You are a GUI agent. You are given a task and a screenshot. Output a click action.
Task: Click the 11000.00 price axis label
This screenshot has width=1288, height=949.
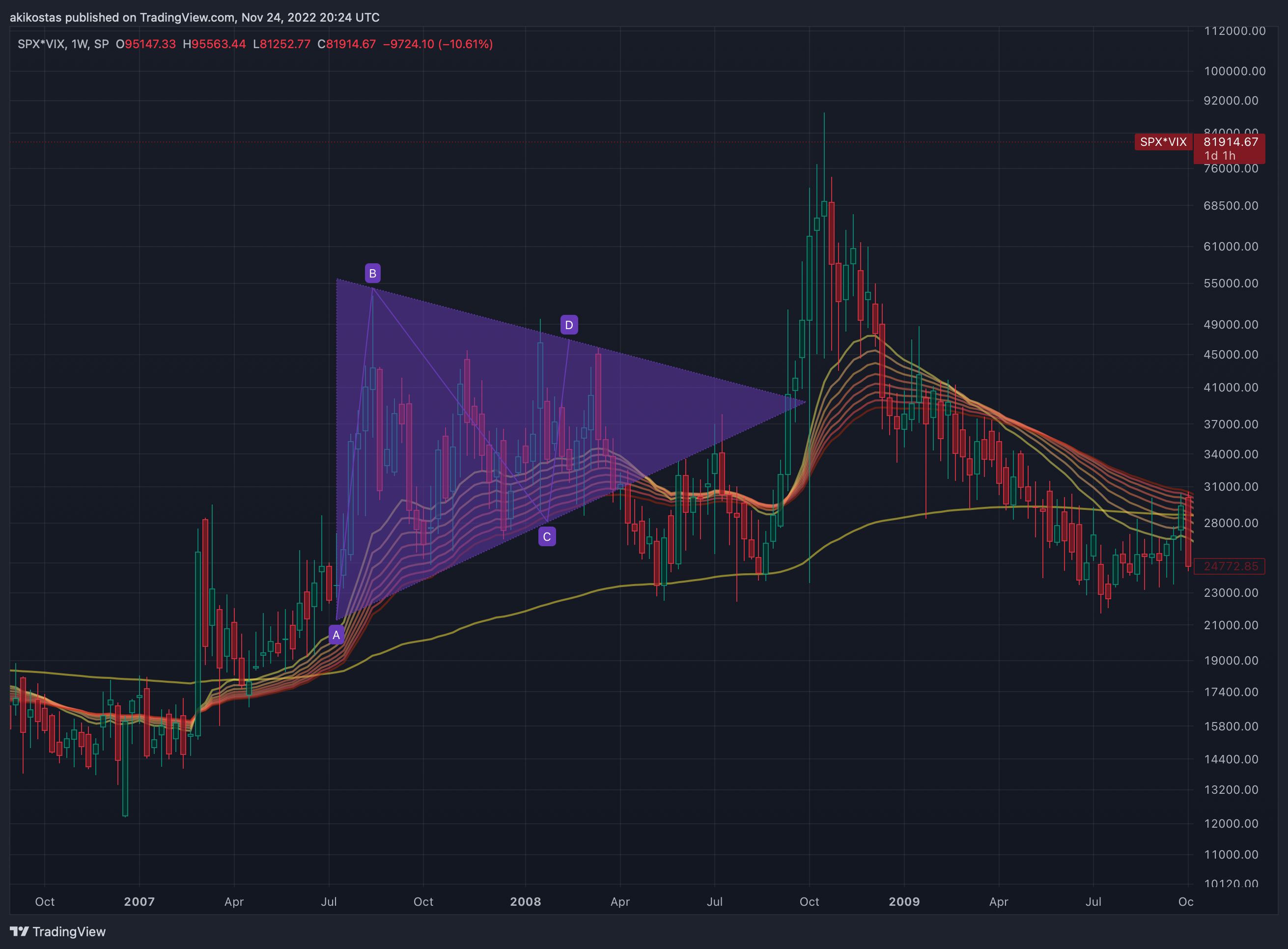point(1231,855)
